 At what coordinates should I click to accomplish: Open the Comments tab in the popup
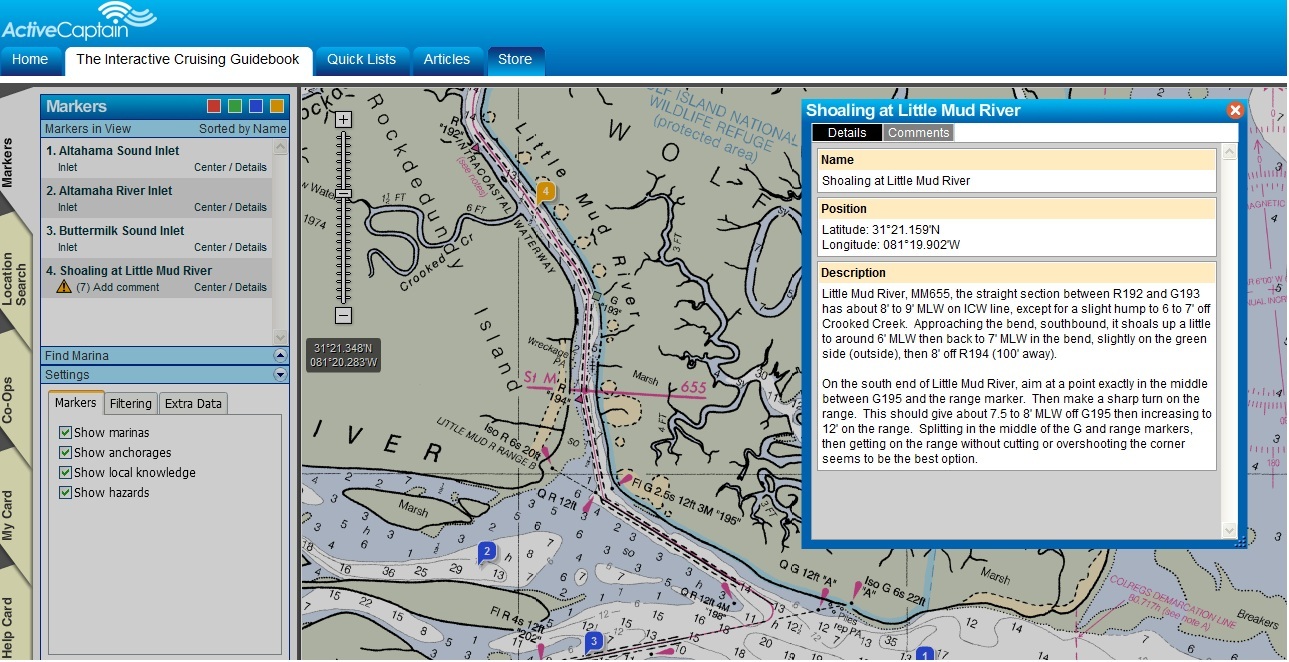[x=918, y=133]
